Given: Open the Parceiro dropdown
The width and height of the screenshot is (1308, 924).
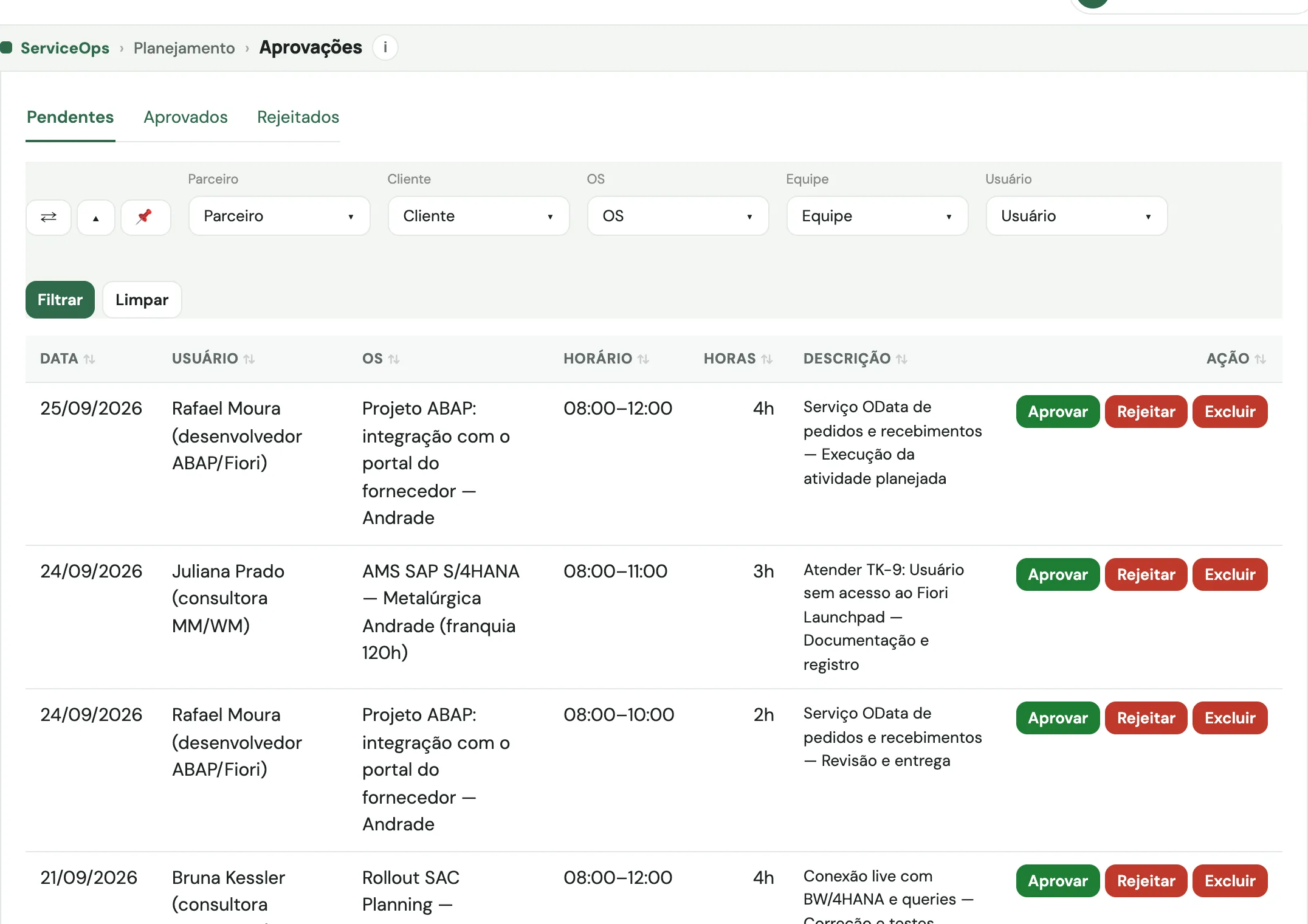Looking at the screenshot, I should [280, 216].
